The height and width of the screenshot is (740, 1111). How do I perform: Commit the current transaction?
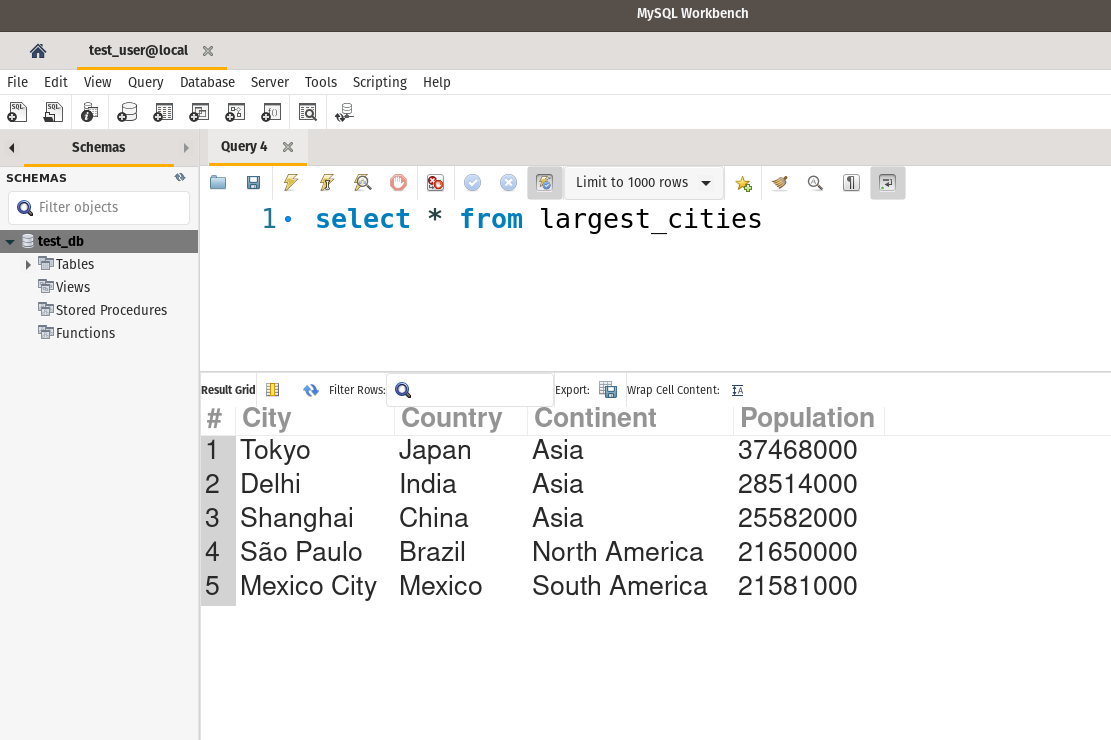point(472,182)
